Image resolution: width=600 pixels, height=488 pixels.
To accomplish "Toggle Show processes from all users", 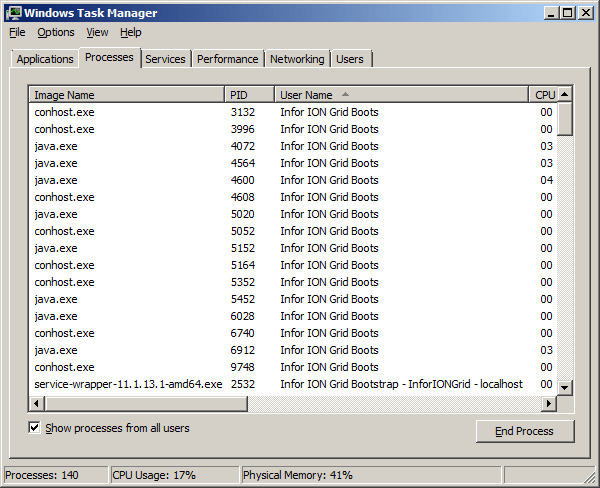I will pyautogui.click(x=35, y=428).
